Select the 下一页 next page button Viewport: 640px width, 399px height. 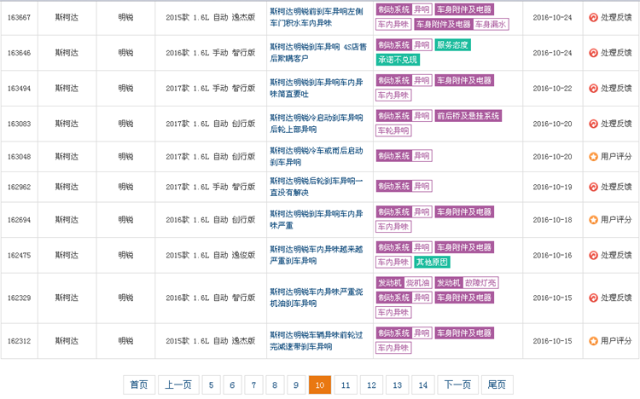458,385
